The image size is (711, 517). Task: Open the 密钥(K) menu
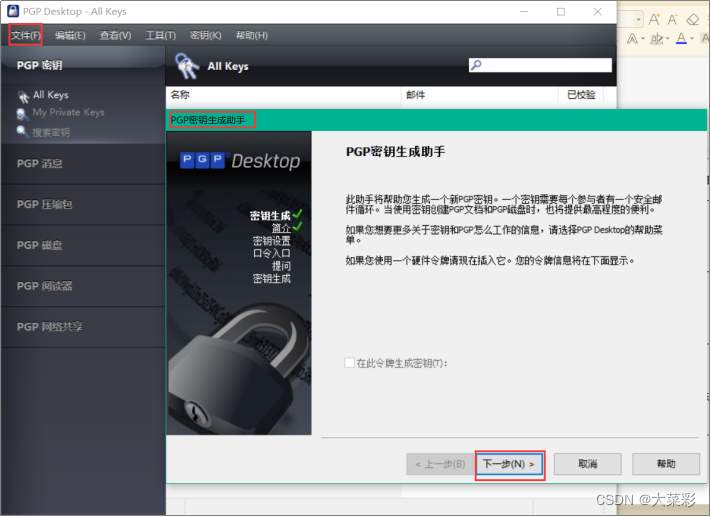(206, 35)
